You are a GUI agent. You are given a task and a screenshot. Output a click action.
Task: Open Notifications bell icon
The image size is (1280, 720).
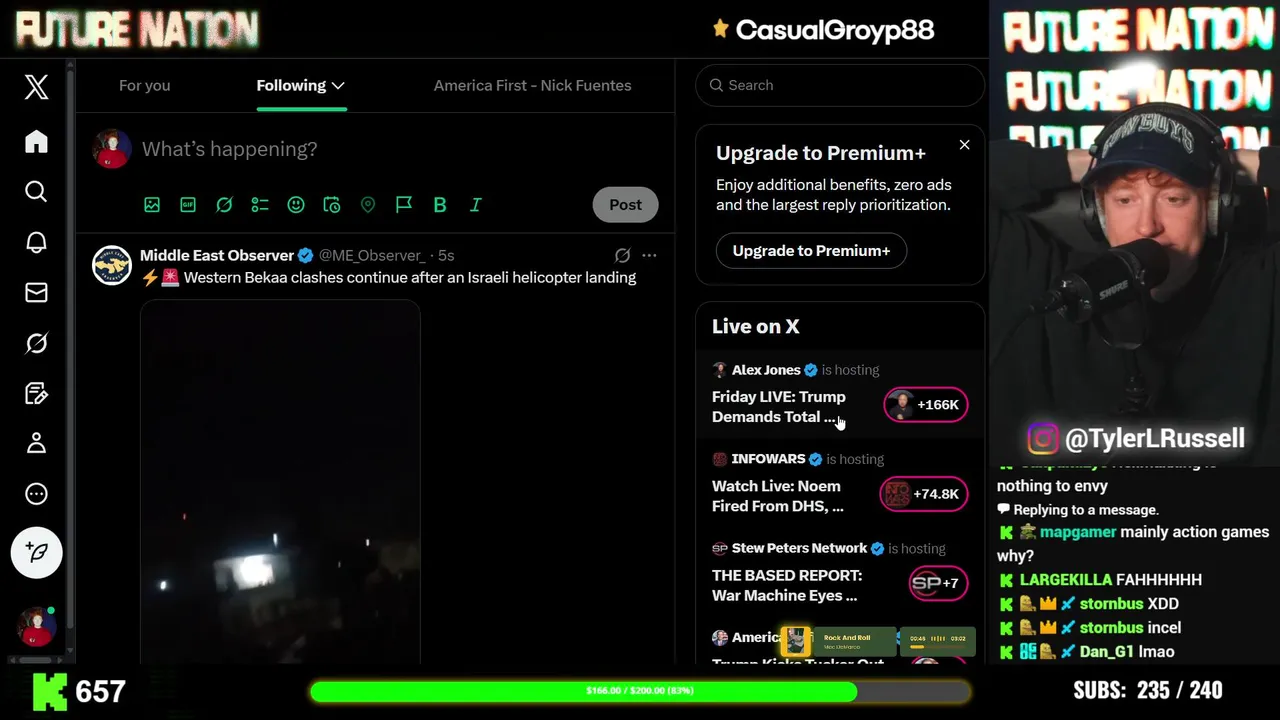36,242
